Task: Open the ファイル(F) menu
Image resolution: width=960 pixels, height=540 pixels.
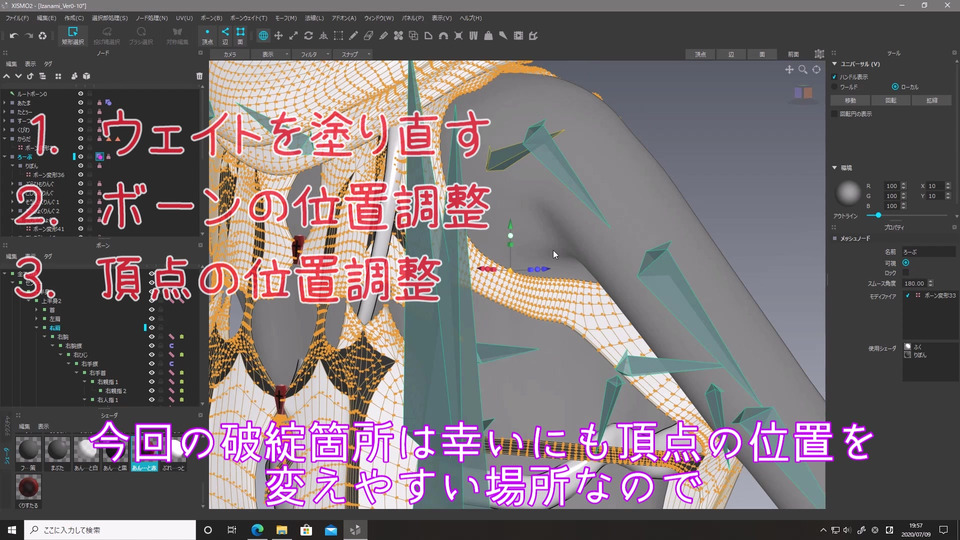Action: pyautogui.click(x=17, y=18)
